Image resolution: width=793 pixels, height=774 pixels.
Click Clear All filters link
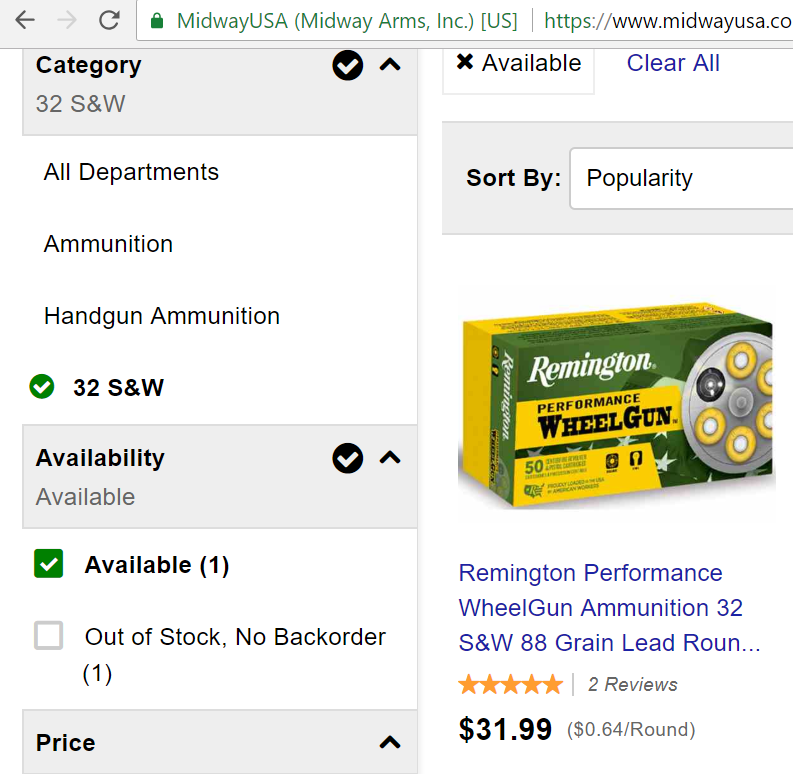[673, 63]
